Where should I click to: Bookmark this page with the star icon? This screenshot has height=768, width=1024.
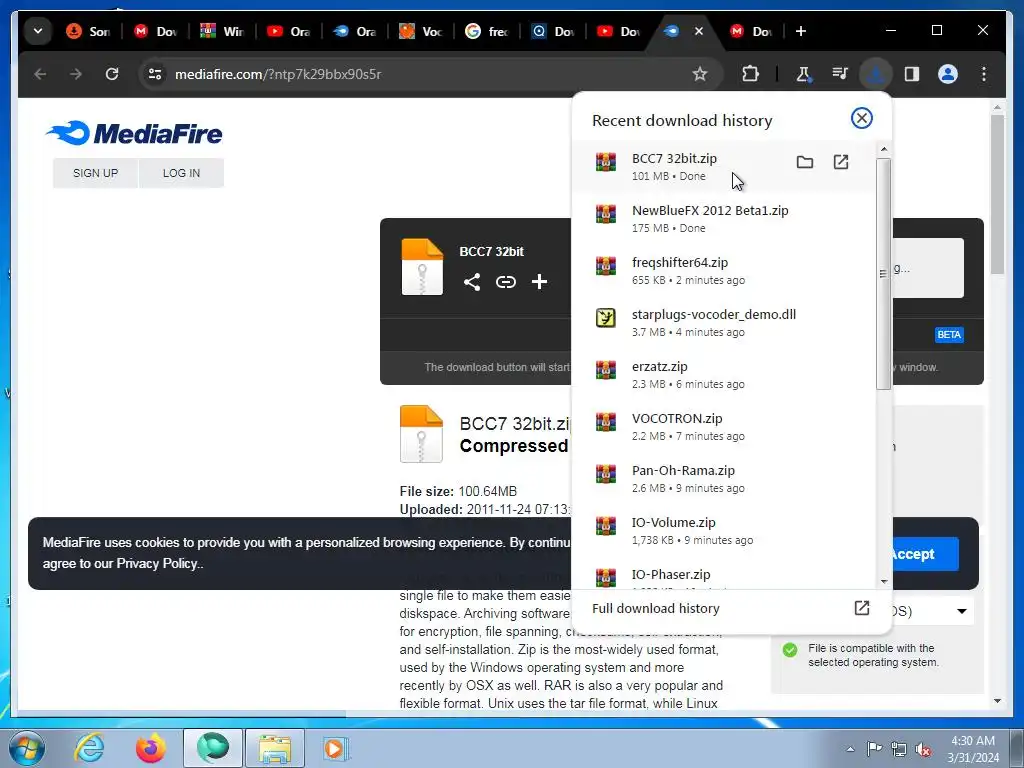(699, 74)
